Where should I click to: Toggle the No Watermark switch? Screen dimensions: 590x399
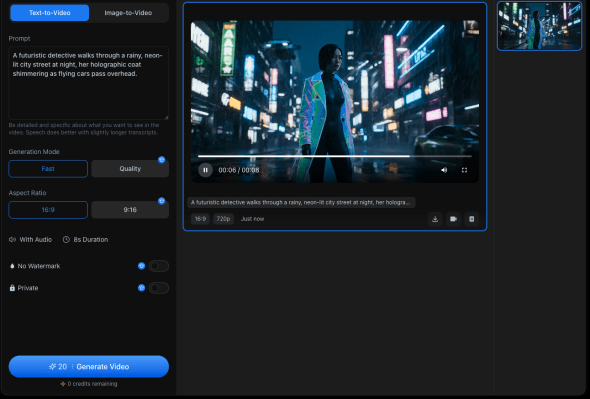pyautogui.click(x=159, y=266)
